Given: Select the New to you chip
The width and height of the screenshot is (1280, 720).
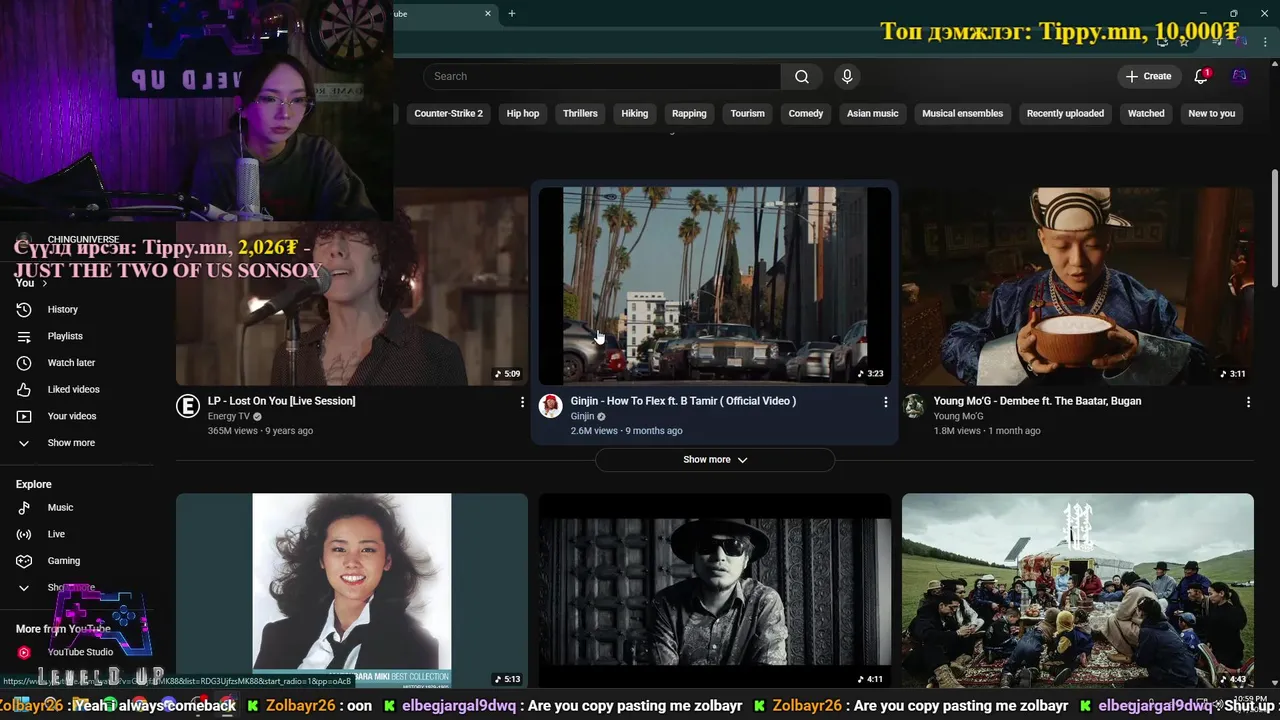Looking at the screenshot, I should point(1212,113).
